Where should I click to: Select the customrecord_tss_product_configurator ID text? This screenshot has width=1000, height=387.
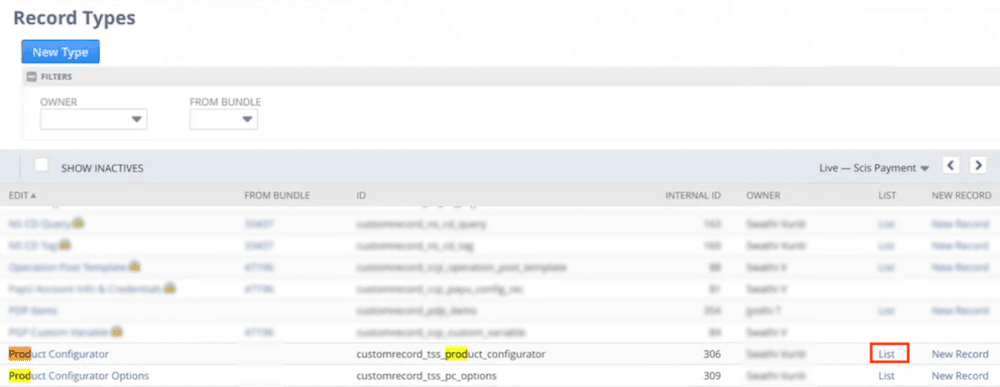click(x=451, y=354)
